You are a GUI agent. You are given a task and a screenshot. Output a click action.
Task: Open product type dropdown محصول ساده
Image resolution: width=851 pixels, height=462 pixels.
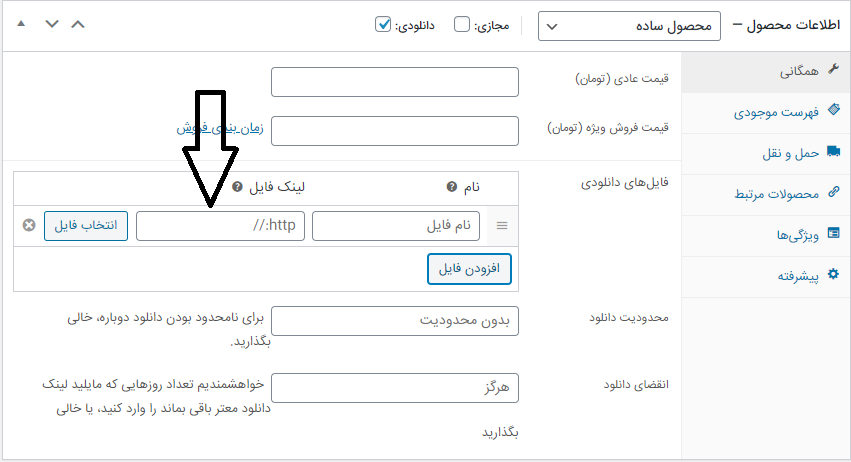(x=629, y=26)
